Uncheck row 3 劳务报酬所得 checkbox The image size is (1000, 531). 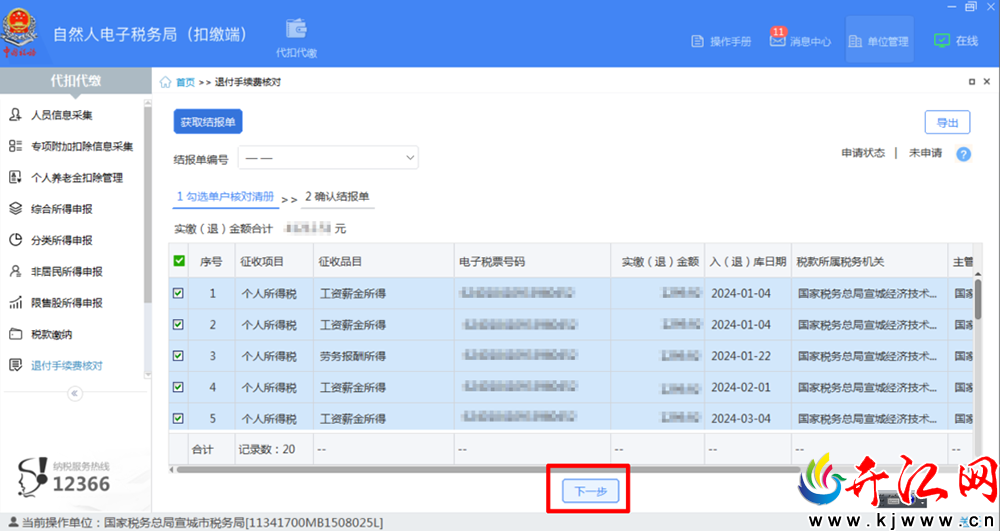click(x=179, y=356)
